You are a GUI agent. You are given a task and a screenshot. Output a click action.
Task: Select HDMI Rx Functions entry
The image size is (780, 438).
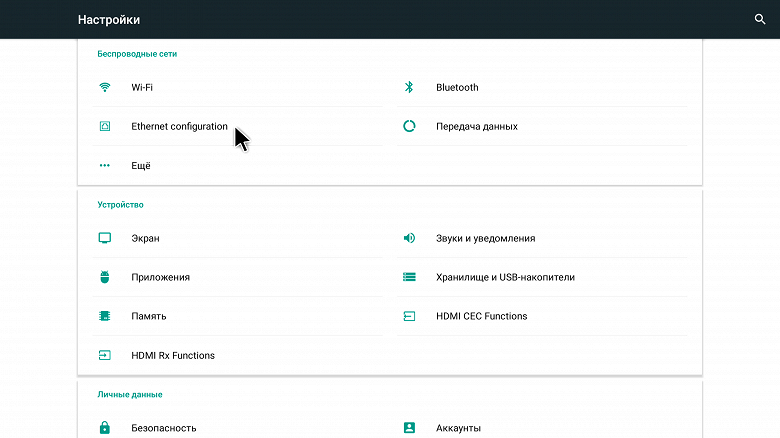pyautogui.click(x=172, y=355)
